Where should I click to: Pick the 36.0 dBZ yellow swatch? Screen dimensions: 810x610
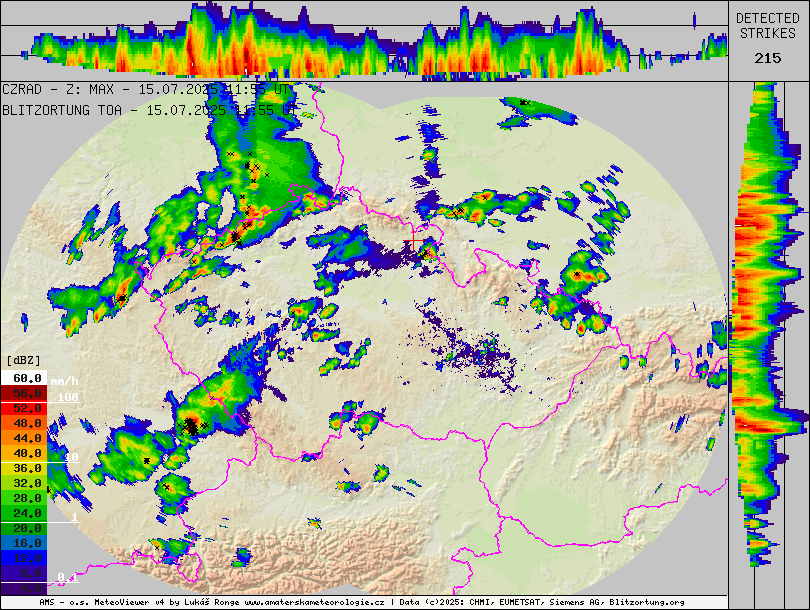pyautogui.click(x=24, y=468)
